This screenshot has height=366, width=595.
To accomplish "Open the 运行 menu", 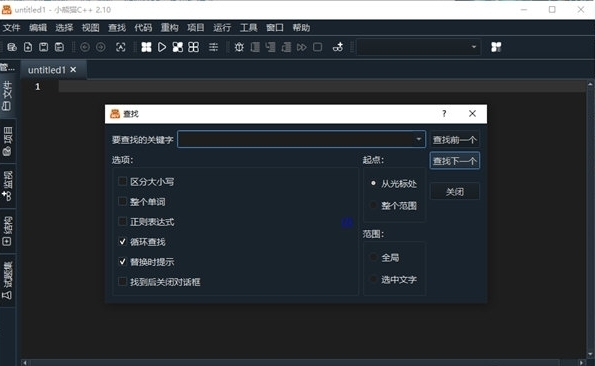I will click(x=222, y=28).
